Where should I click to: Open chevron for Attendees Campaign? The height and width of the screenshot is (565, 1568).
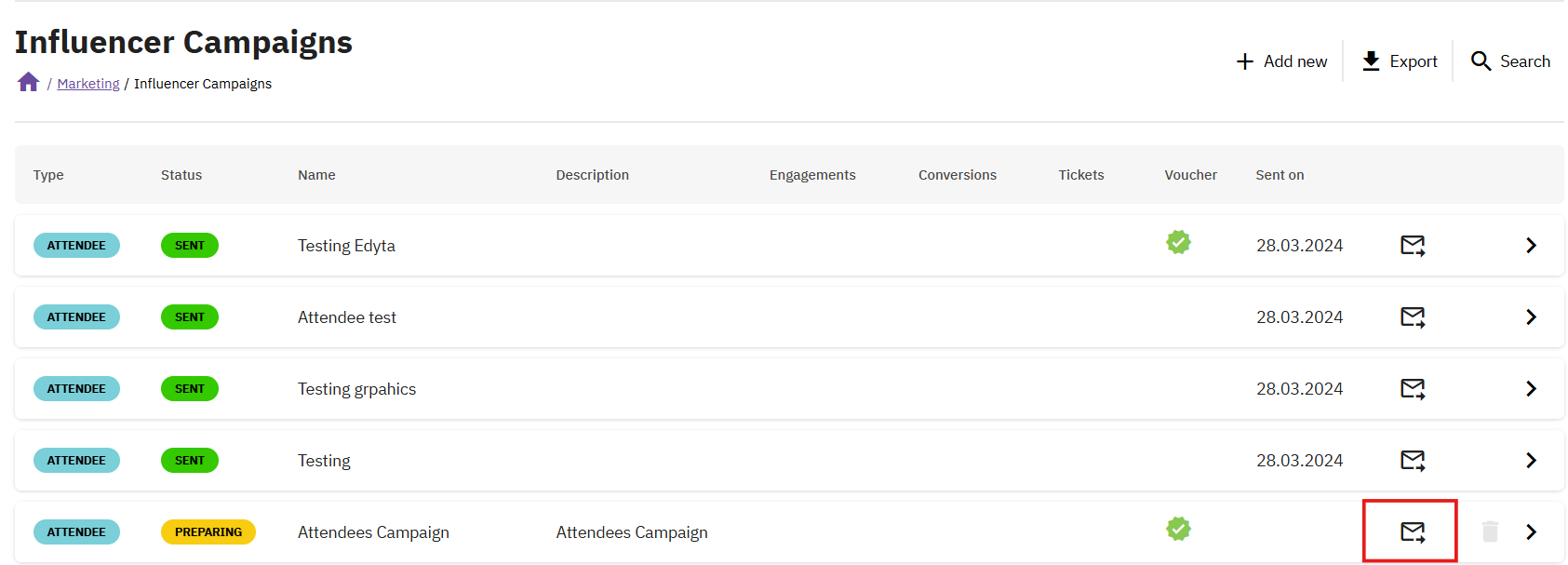click(x=1531, y=531)
